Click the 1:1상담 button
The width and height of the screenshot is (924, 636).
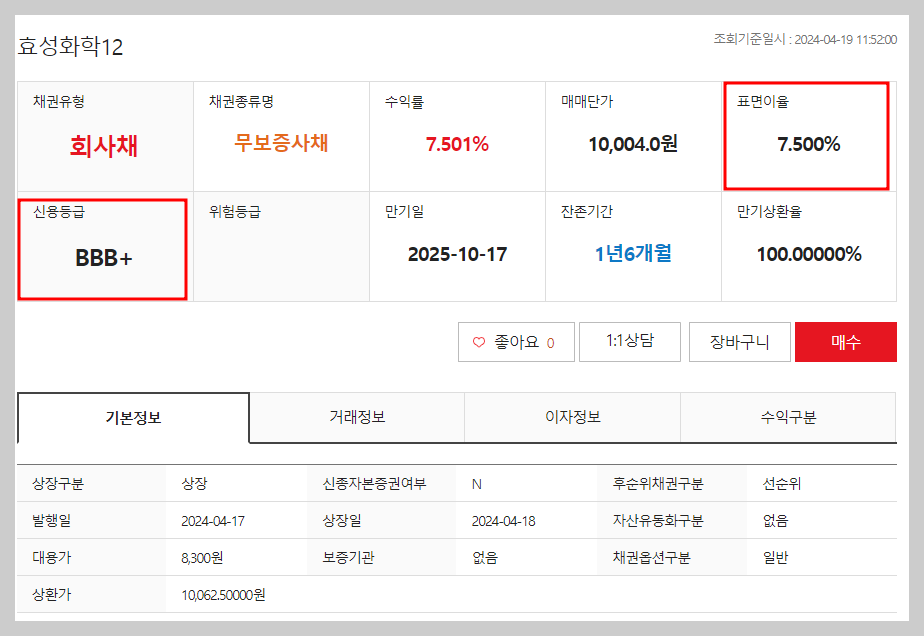[629, 341]
